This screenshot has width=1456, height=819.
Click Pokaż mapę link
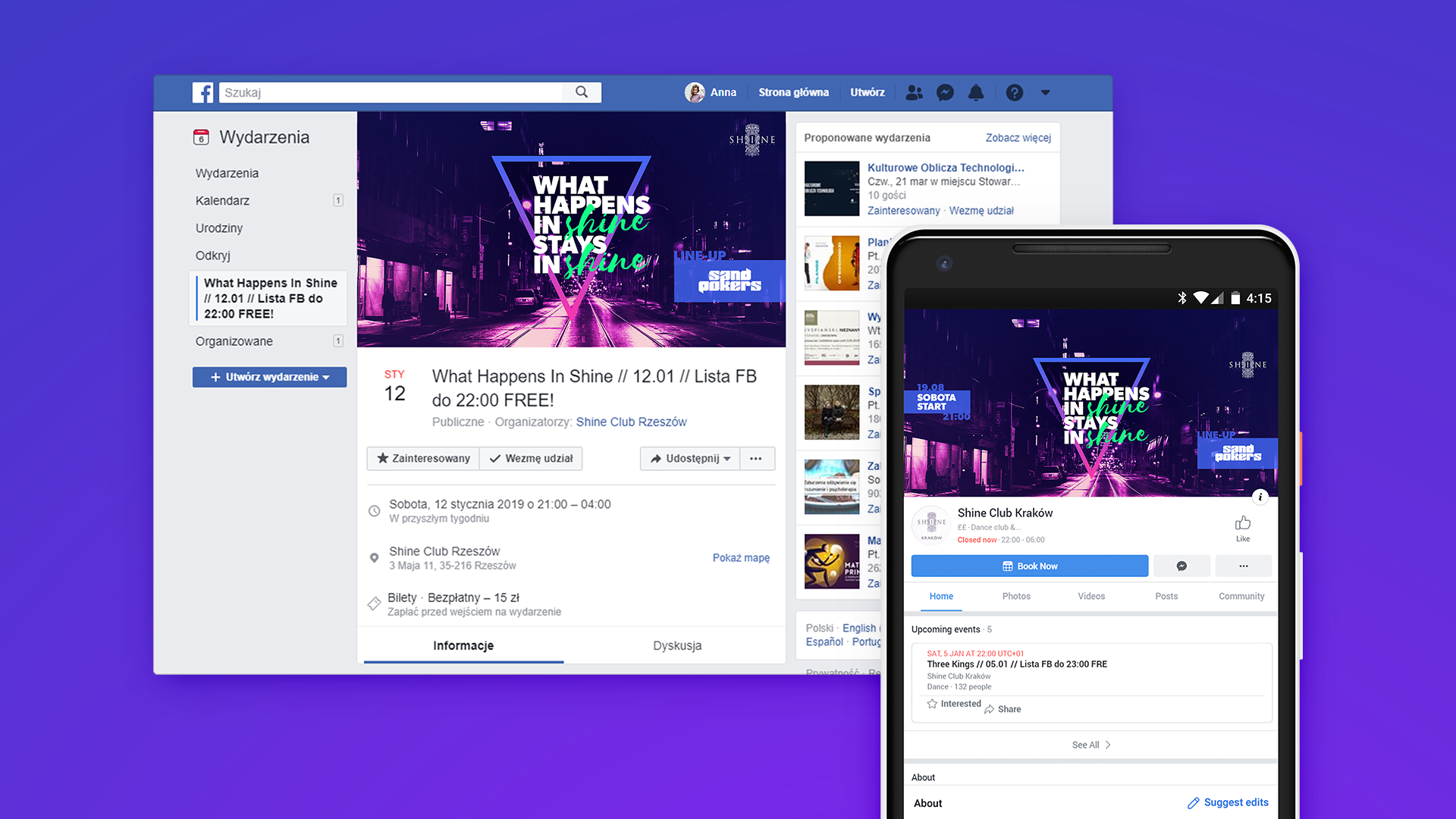[741, 558]
